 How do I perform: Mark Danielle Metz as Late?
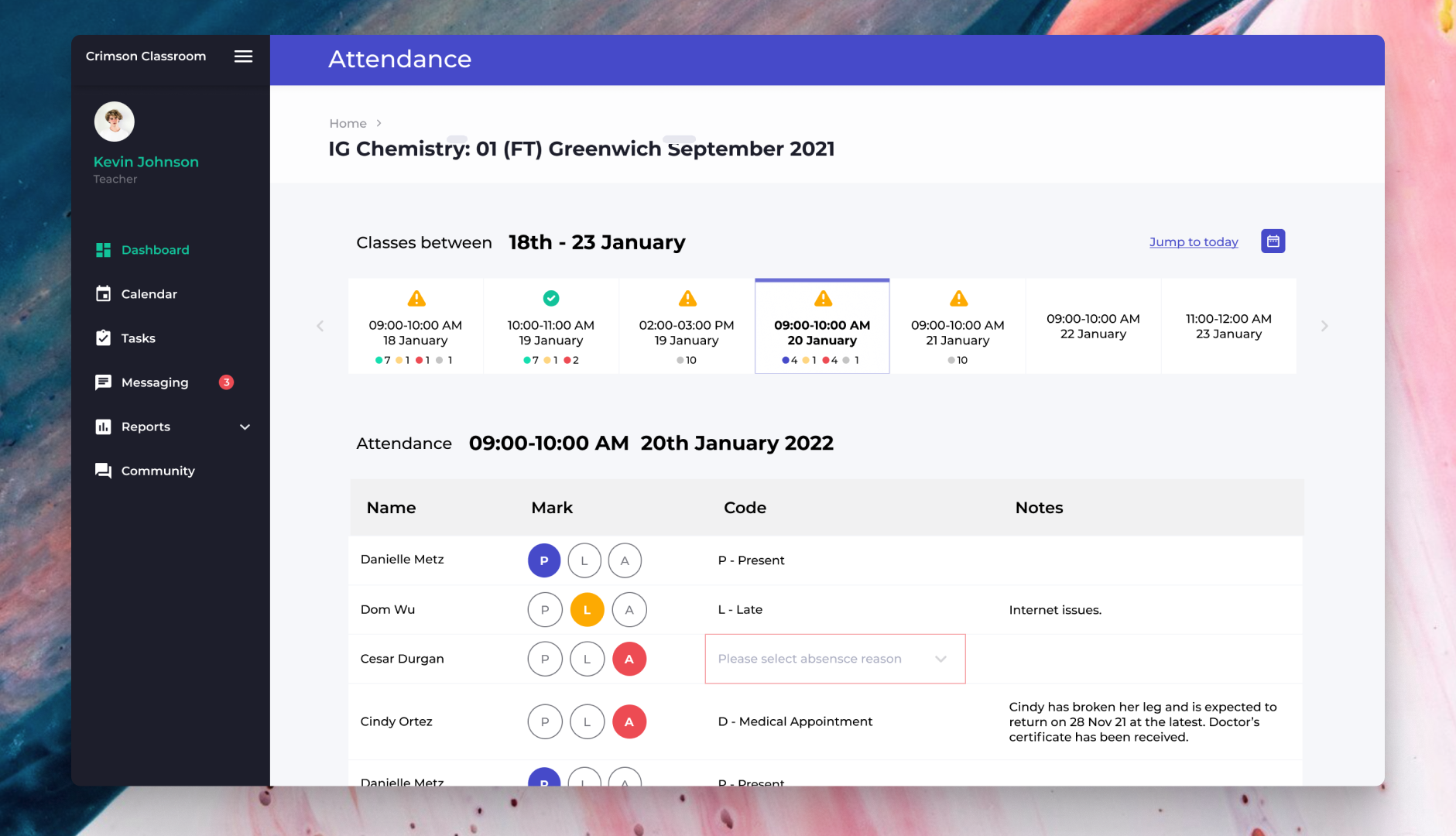584,560
